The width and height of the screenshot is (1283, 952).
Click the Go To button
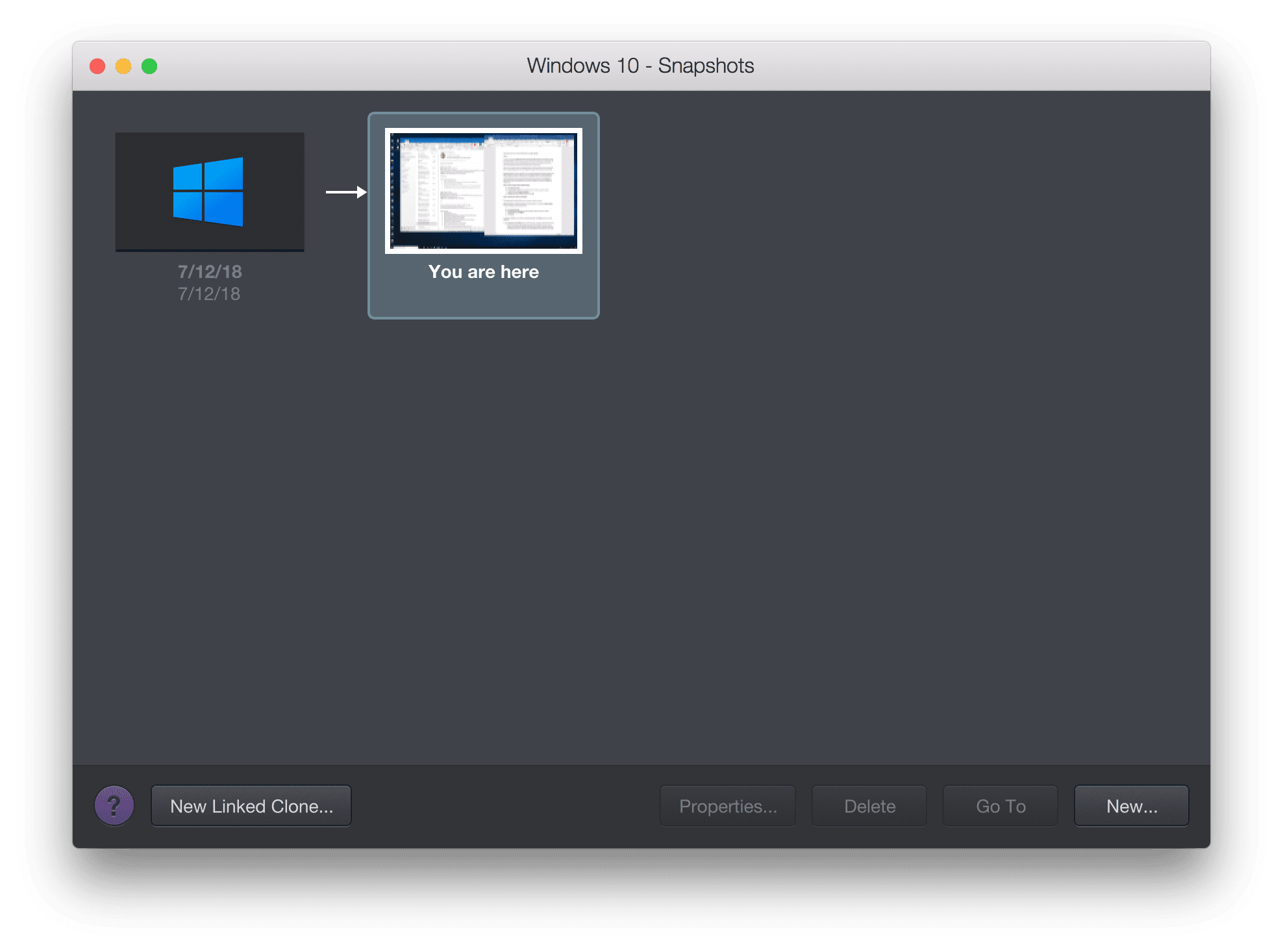point(1001,806)
